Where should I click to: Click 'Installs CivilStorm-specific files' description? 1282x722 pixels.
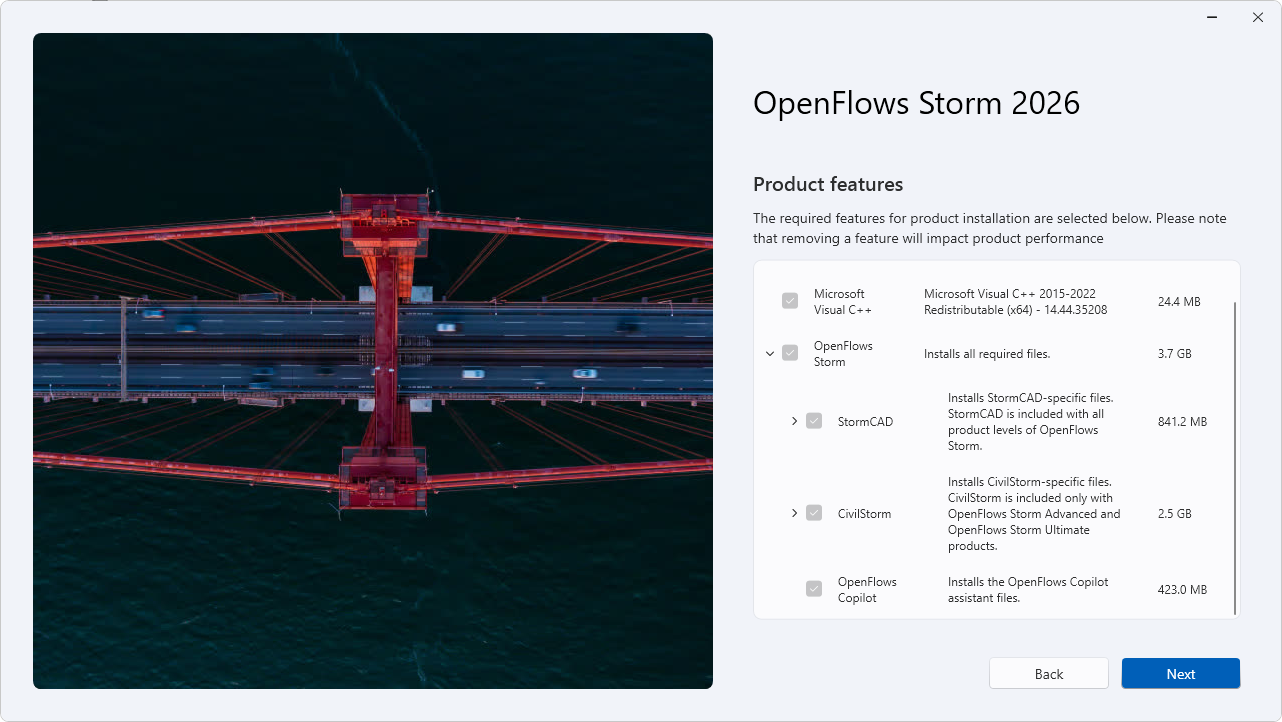[x=1034, y=513]
